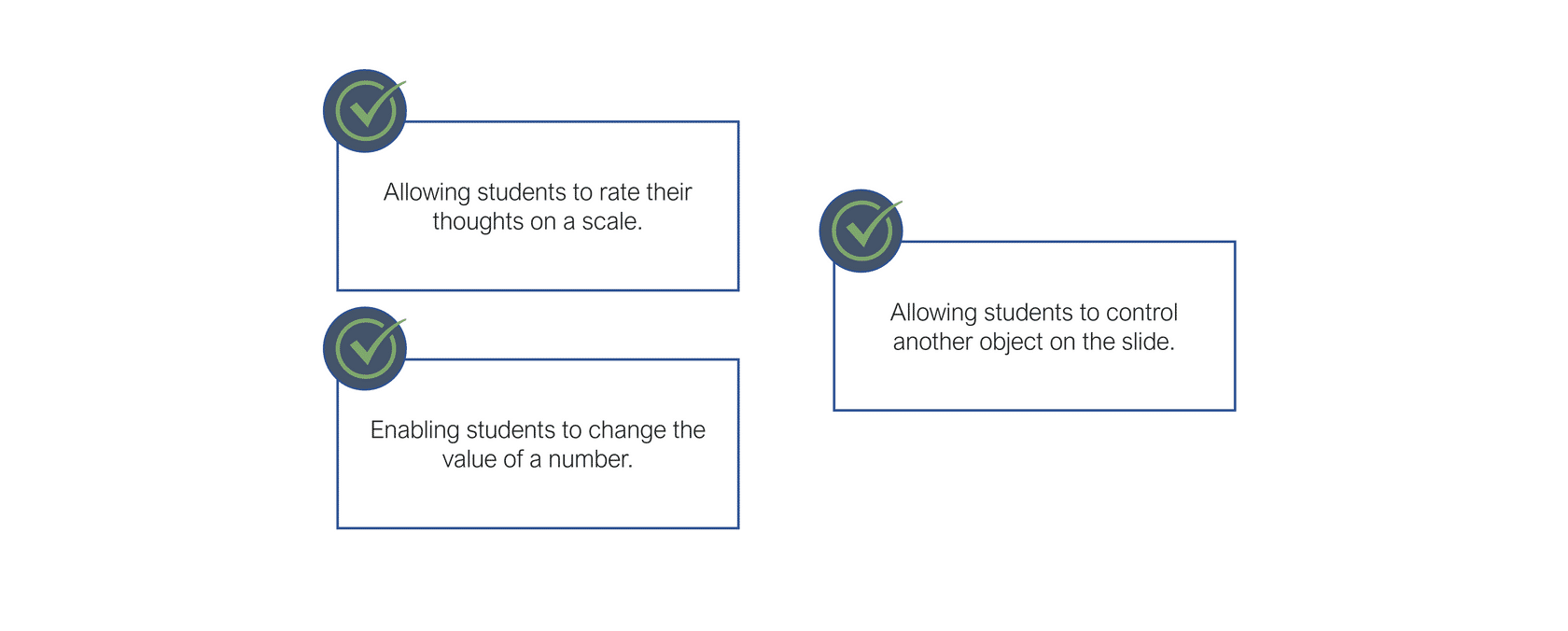Click the checkmark circle on the control object card
This screenshot has height=631, width=1568.
point(861,231)
